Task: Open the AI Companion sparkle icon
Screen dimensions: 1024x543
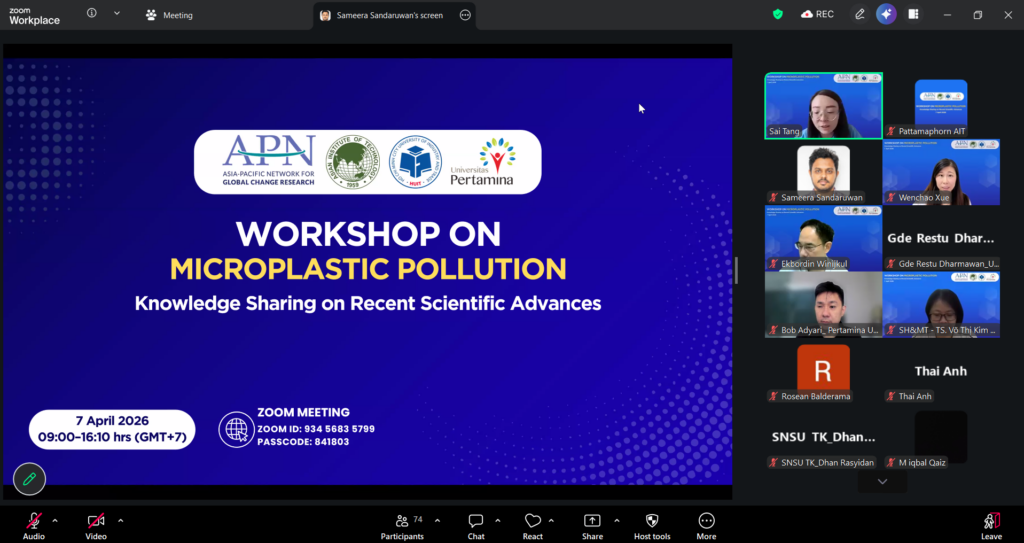Action: click(886, 15)
